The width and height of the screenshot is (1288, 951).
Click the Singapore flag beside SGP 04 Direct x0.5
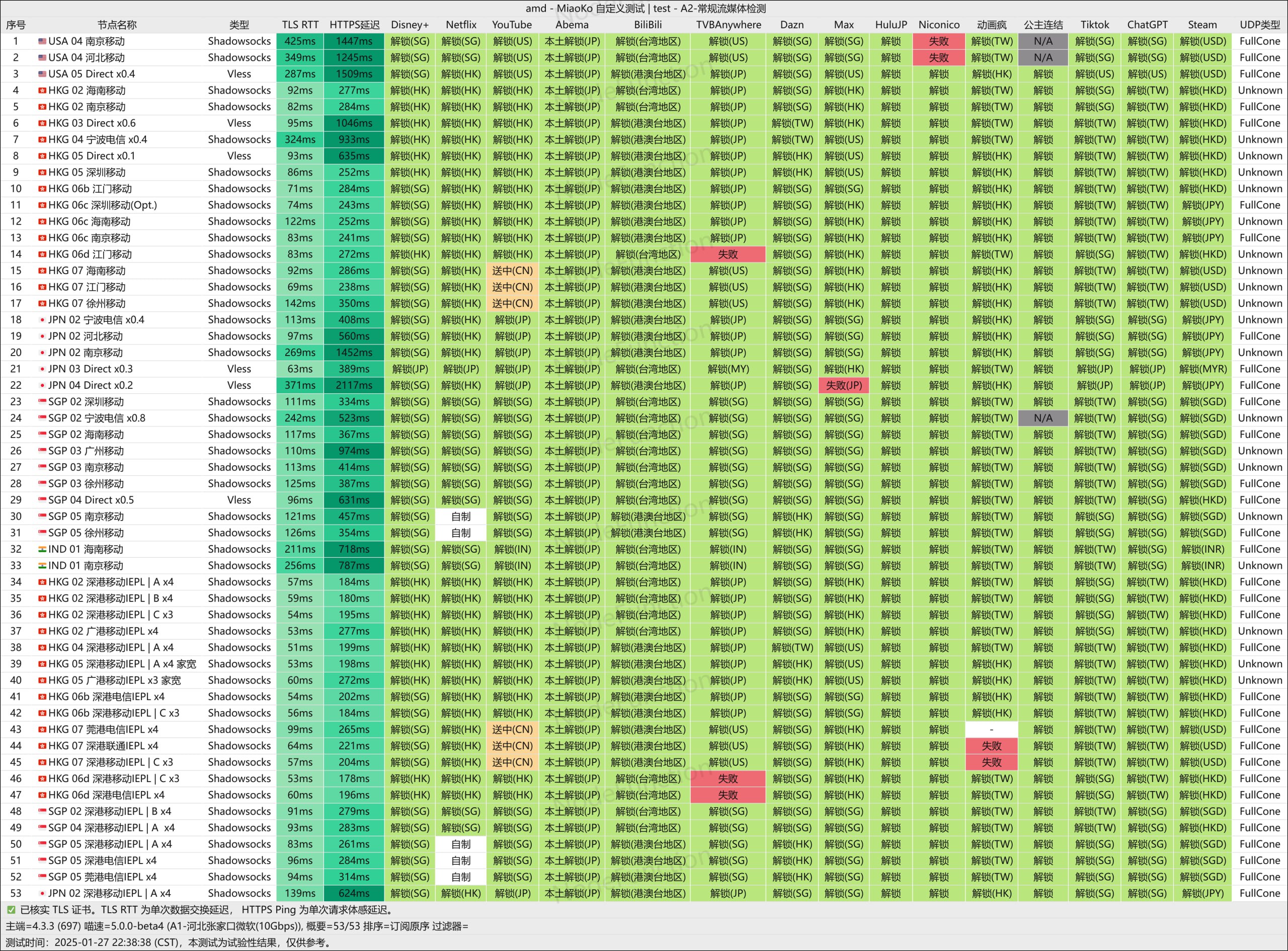tap(42, 500)
